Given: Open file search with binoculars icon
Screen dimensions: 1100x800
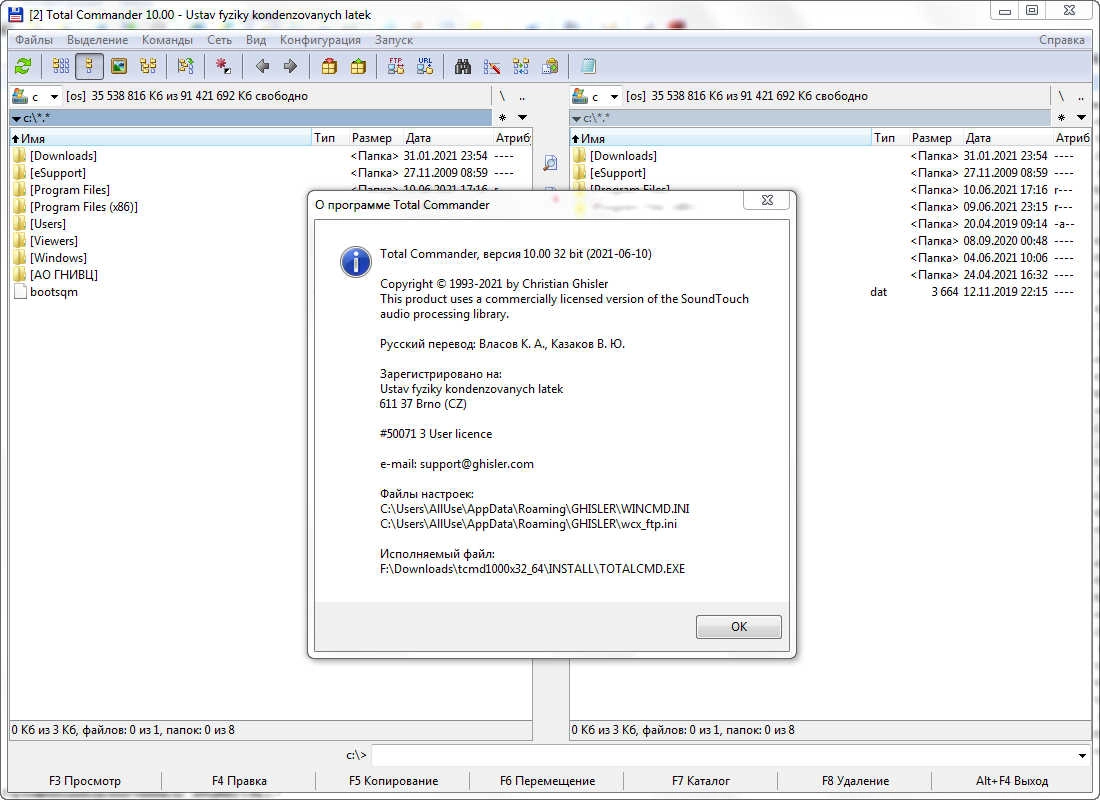Looking at the screenshot, I should 463,67.
